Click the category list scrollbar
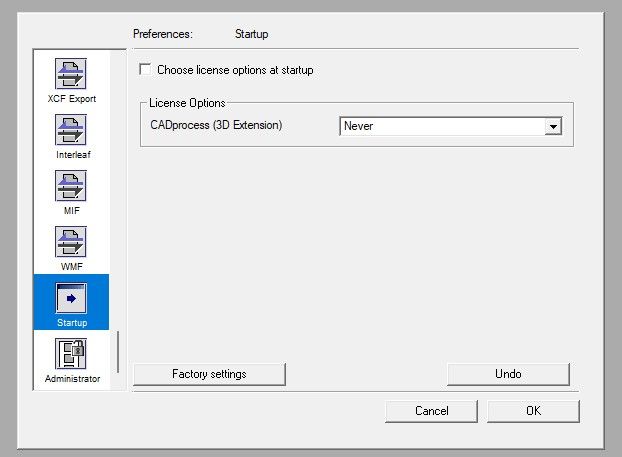The image size is (622, 457). (x=118, y=350)
